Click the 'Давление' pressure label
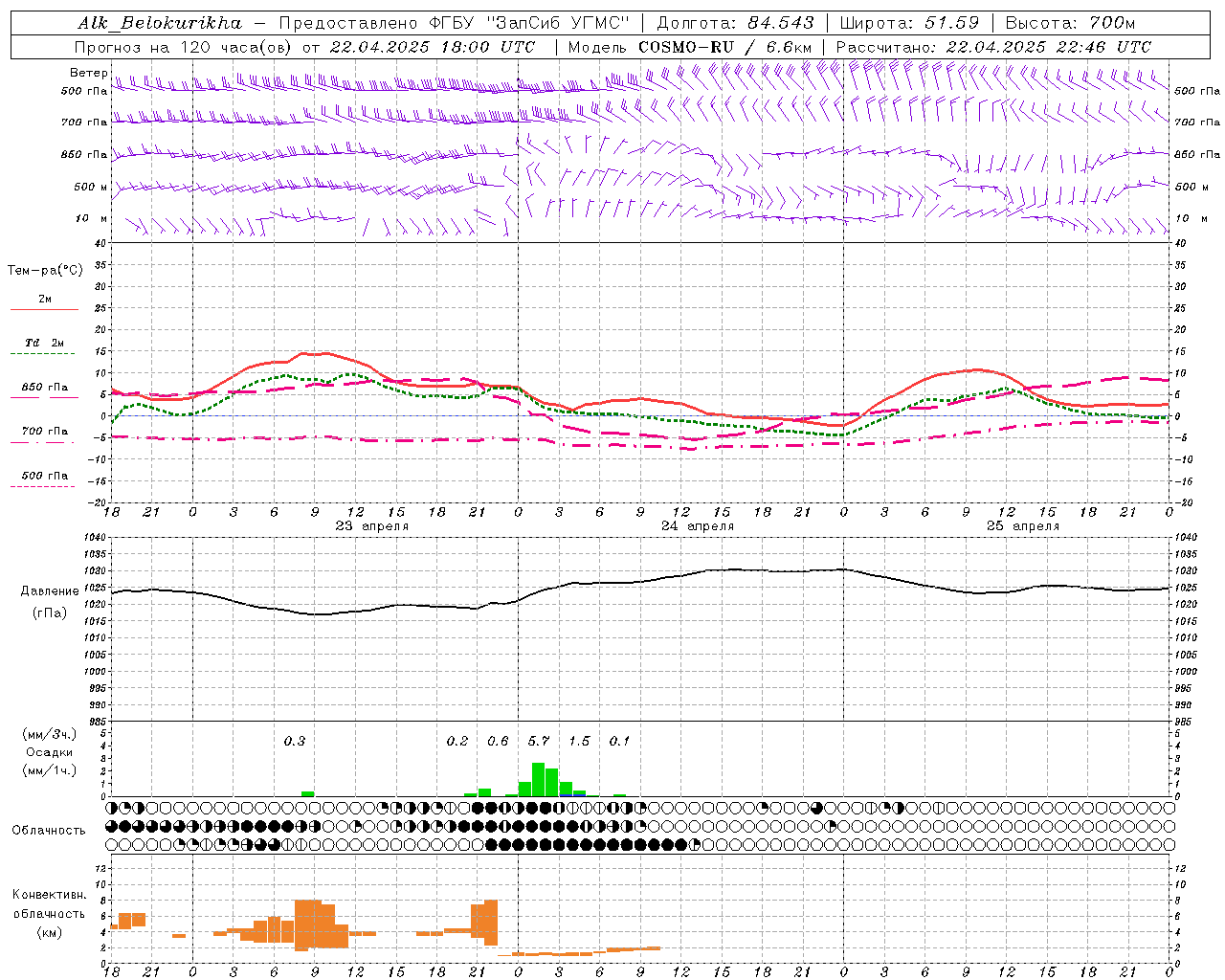This screenshot has height=980, width=1225. pos(50,591)
